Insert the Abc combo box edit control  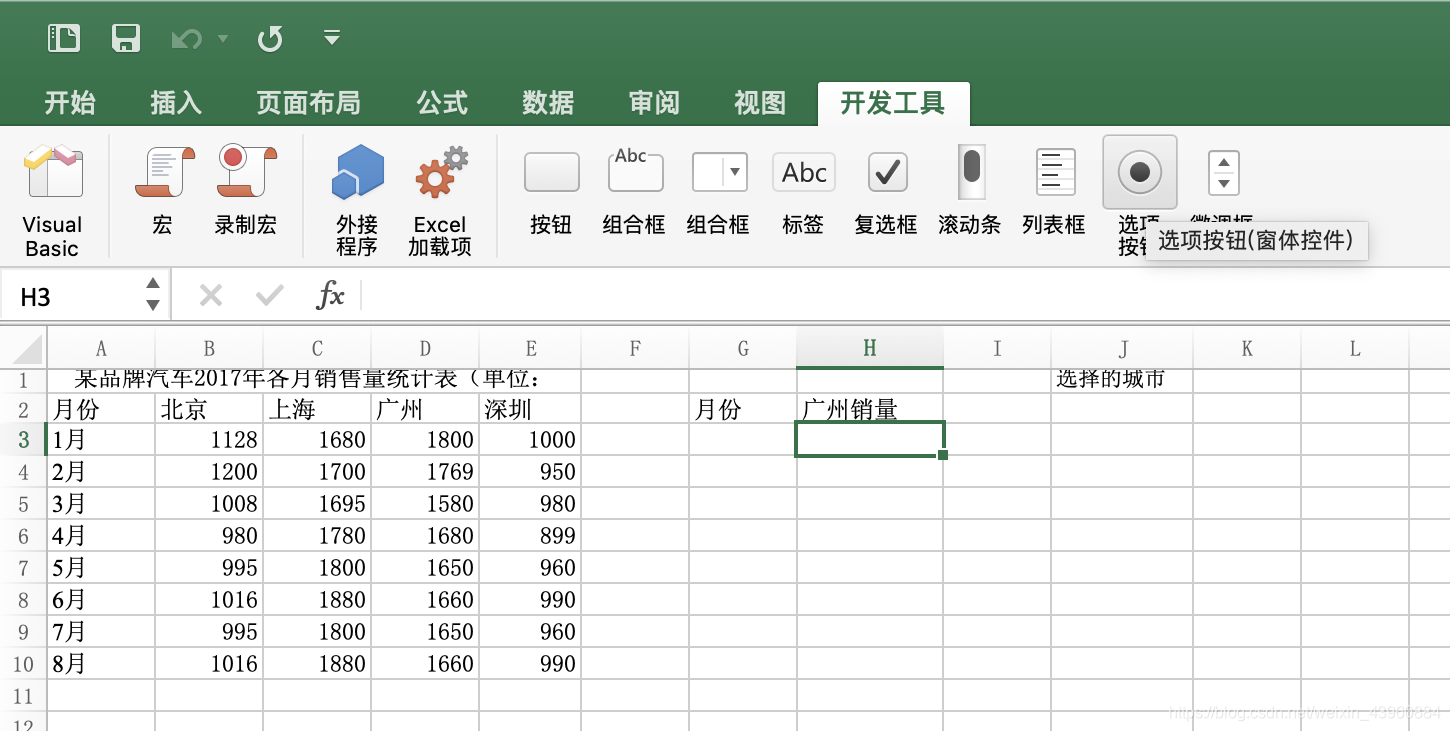pyautogui.click(x=635, y=190)
